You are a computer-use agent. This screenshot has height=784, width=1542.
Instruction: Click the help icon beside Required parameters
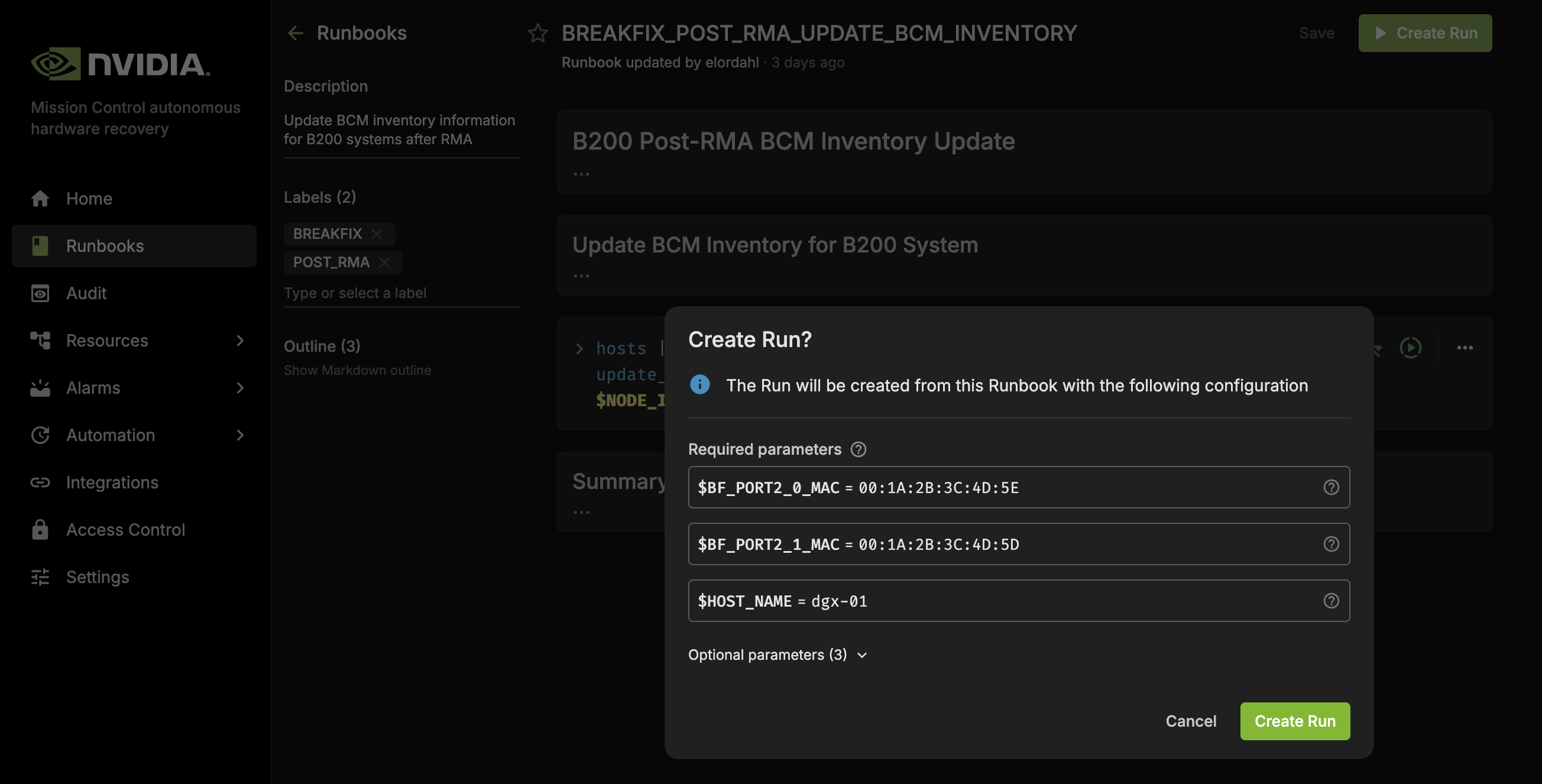(858, 449)
